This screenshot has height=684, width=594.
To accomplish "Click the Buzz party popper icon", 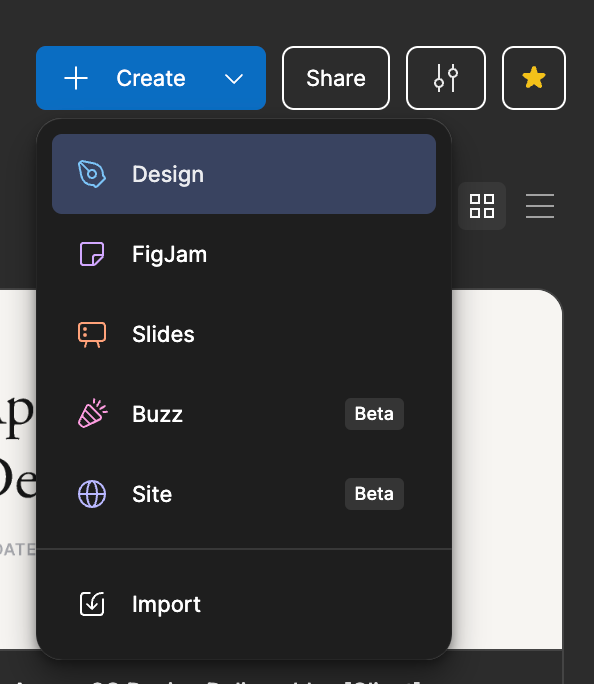I will tap(92, 414).
